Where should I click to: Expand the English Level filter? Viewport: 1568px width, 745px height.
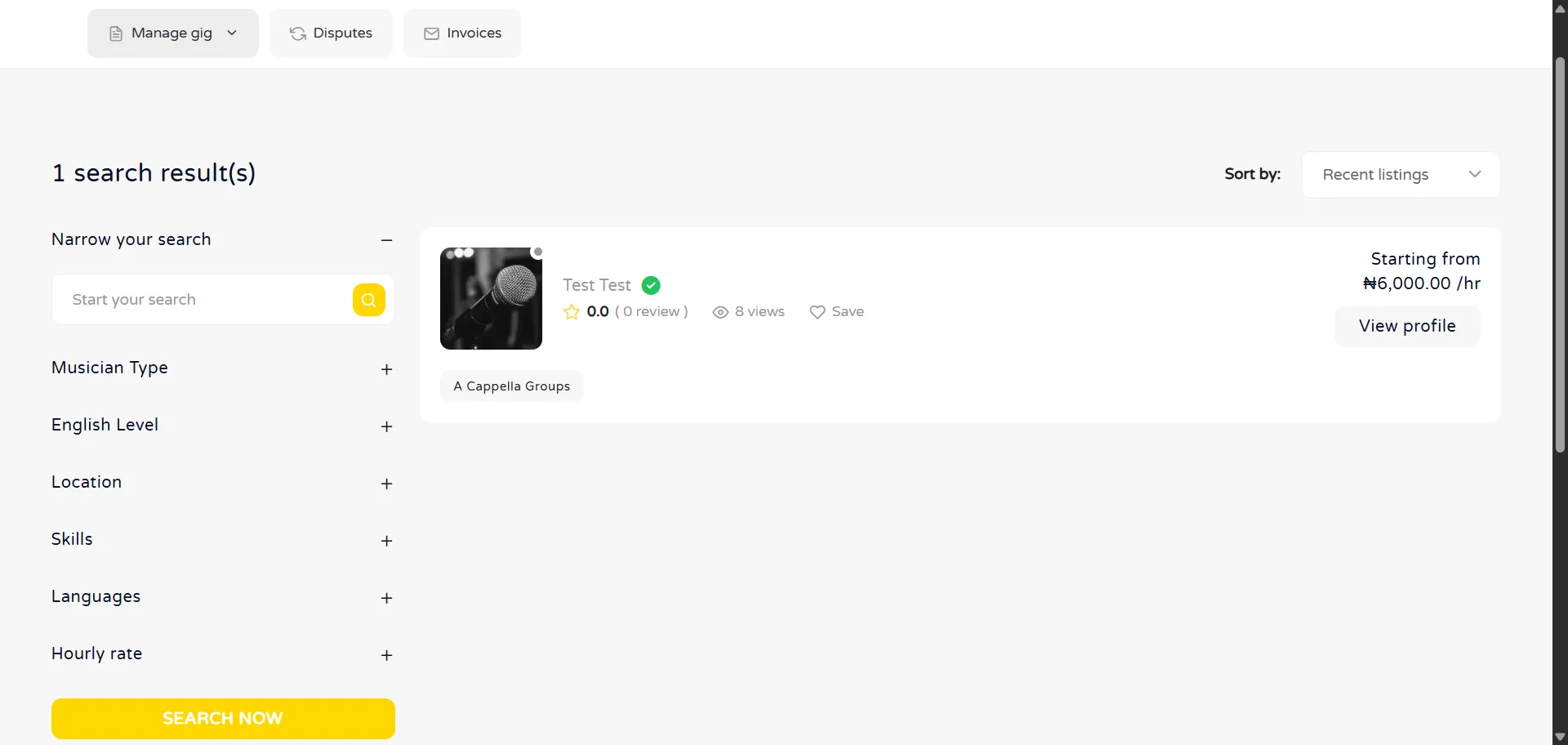pyautogui.click(x=387, y=426)
